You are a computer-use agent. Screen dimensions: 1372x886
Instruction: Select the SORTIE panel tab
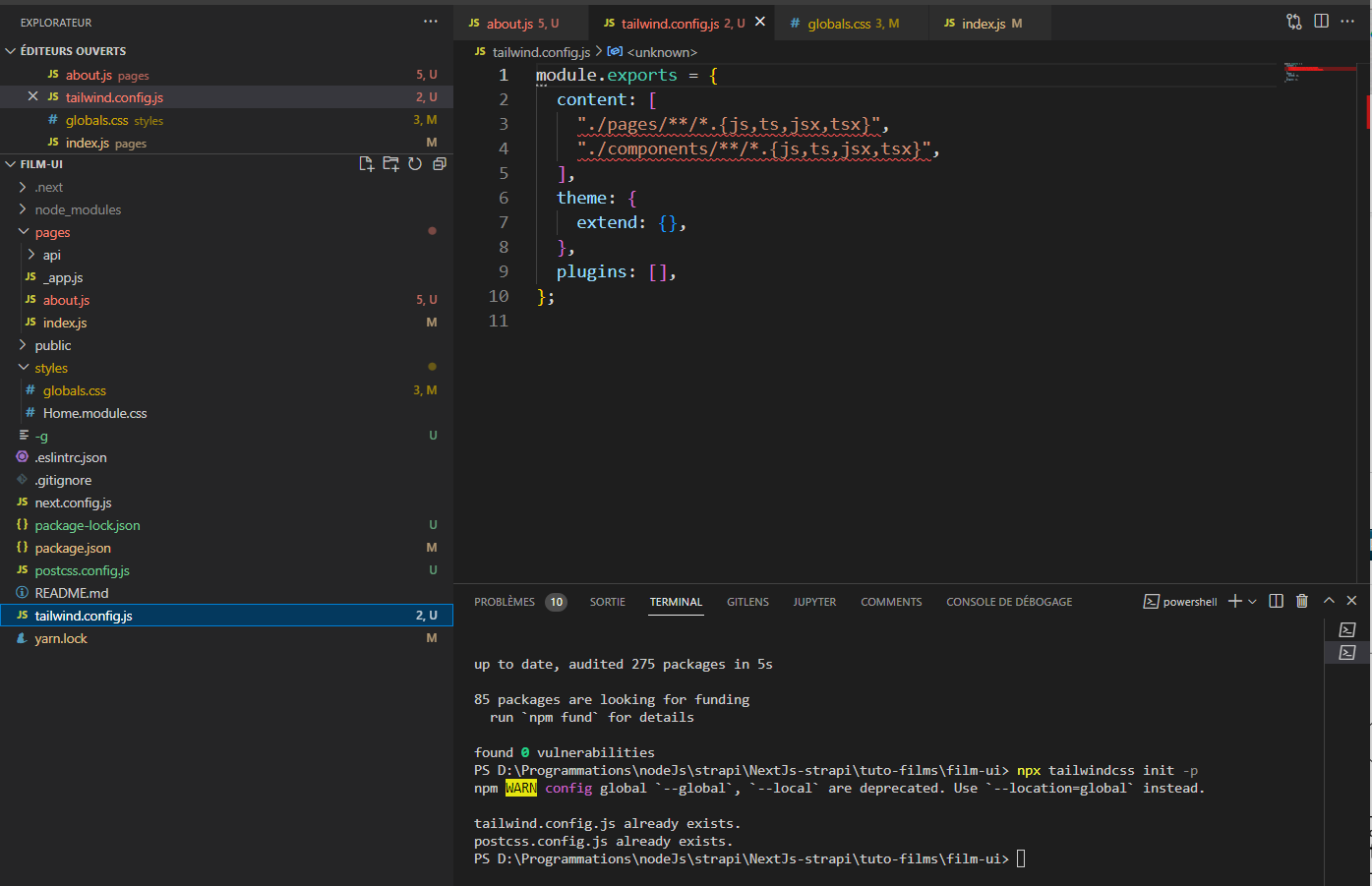[x=607, y=601]
